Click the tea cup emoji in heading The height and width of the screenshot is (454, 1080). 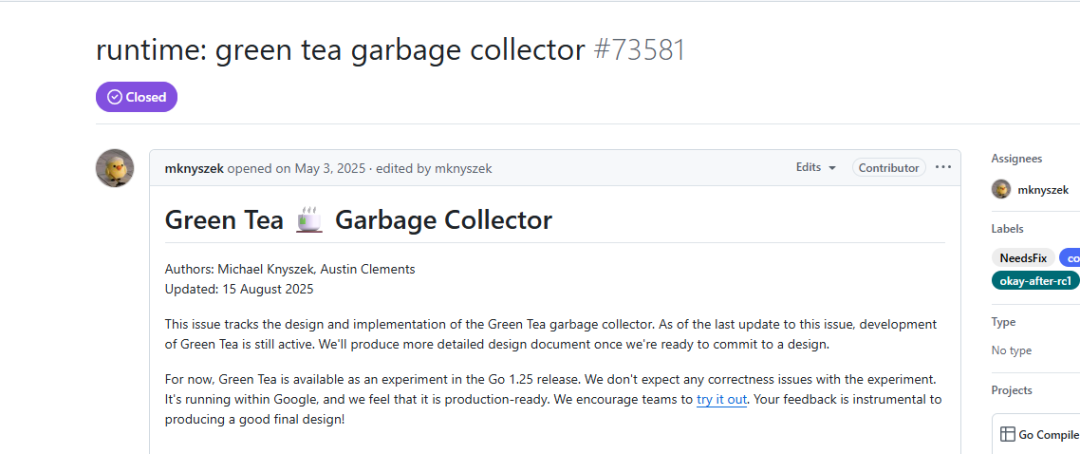tap(310, 220)
